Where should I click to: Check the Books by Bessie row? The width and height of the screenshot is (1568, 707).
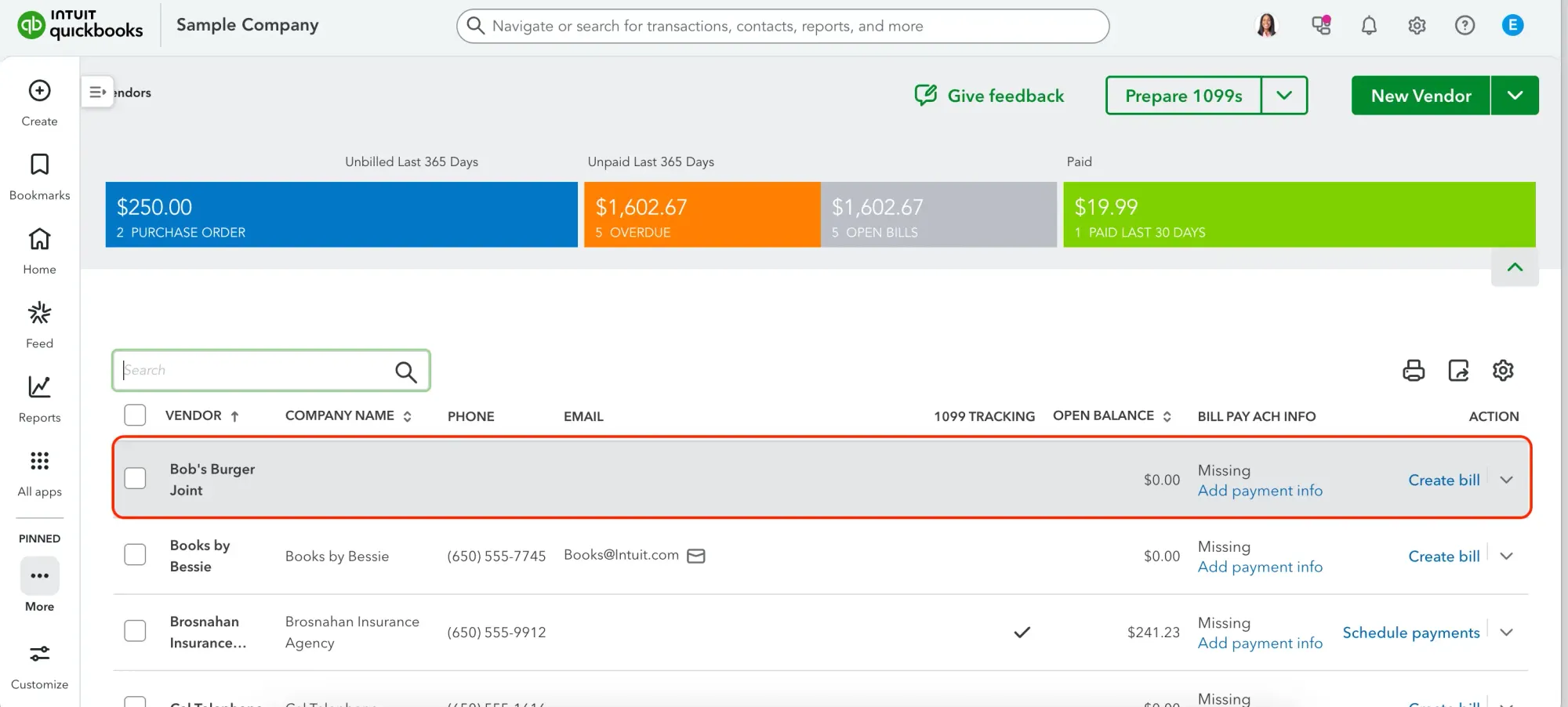coord(135,554)
